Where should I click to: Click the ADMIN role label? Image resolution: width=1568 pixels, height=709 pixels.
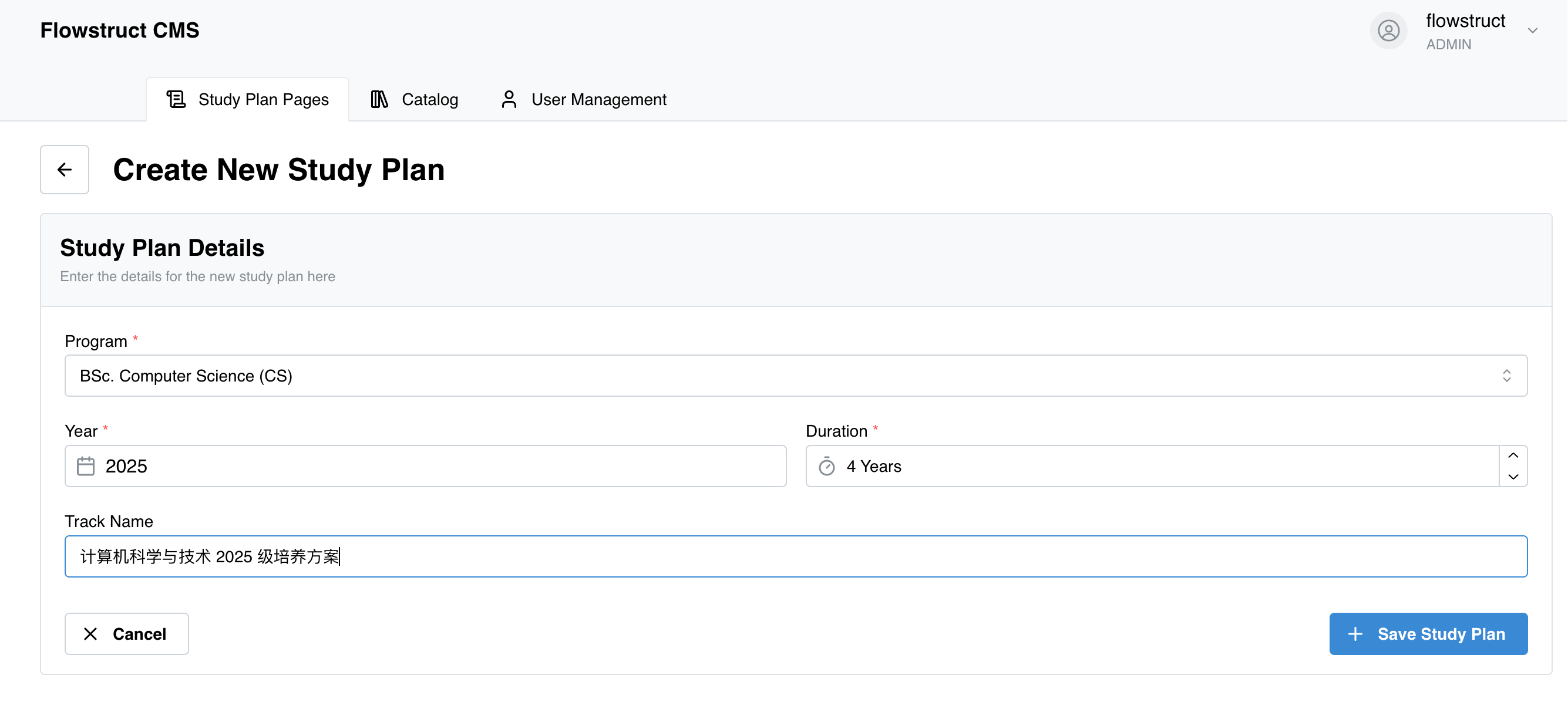pyautogui.click(x=1448, y=45)
